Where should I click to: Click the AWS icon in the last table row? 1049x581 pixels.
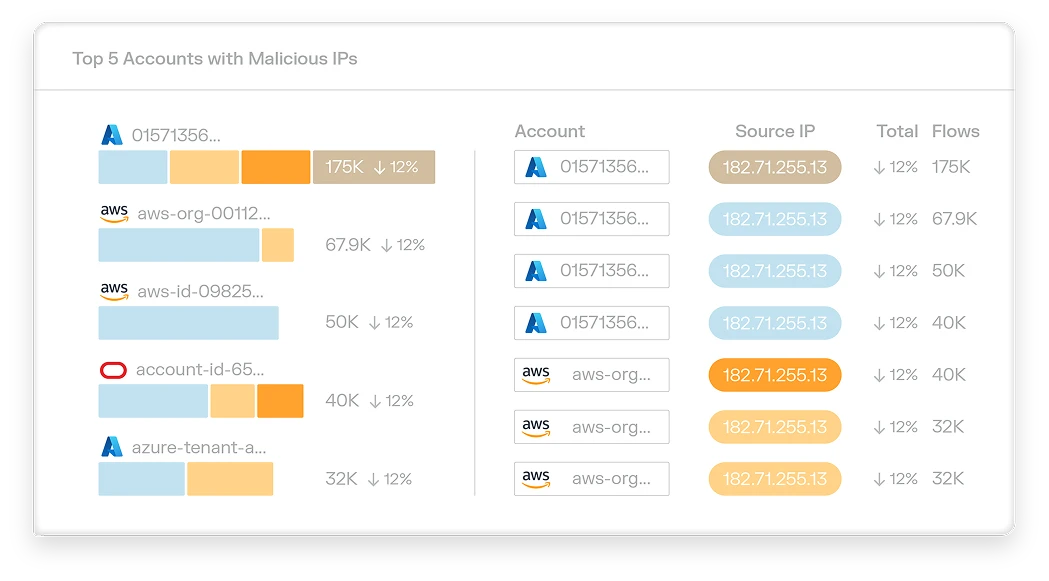536,479
